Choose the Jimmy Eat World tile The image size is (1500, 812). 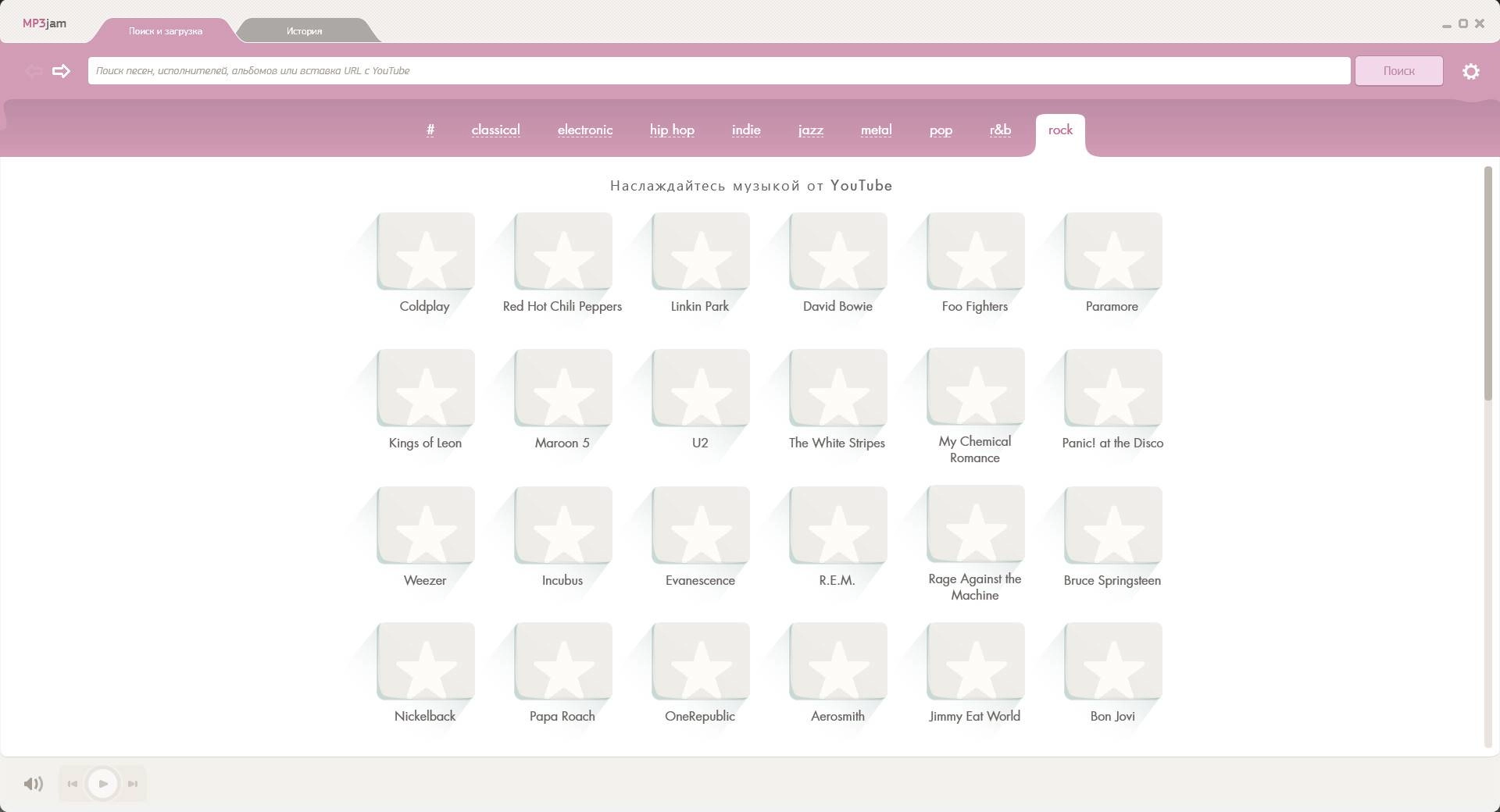point(976,661)
